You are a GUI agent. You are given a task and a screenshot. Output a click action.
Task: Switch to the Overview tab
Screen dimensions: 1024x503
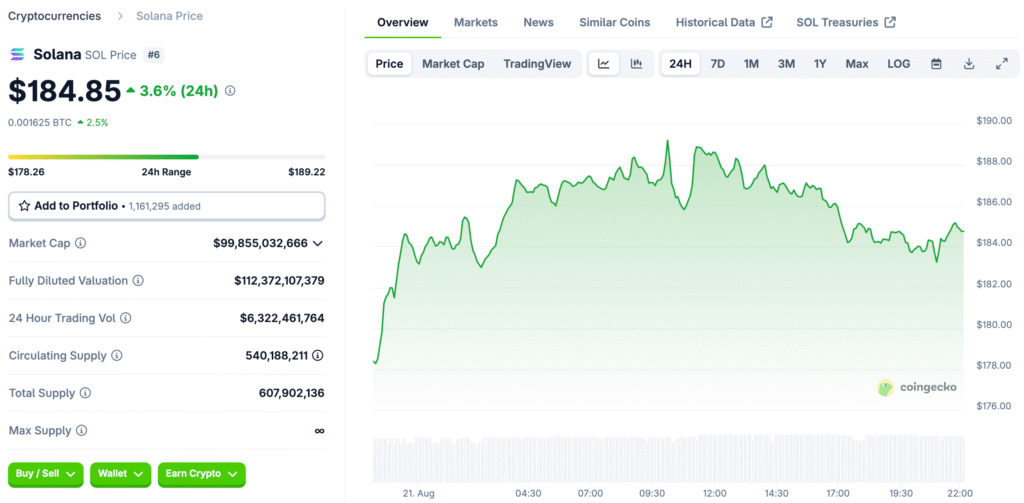(403, 22)
